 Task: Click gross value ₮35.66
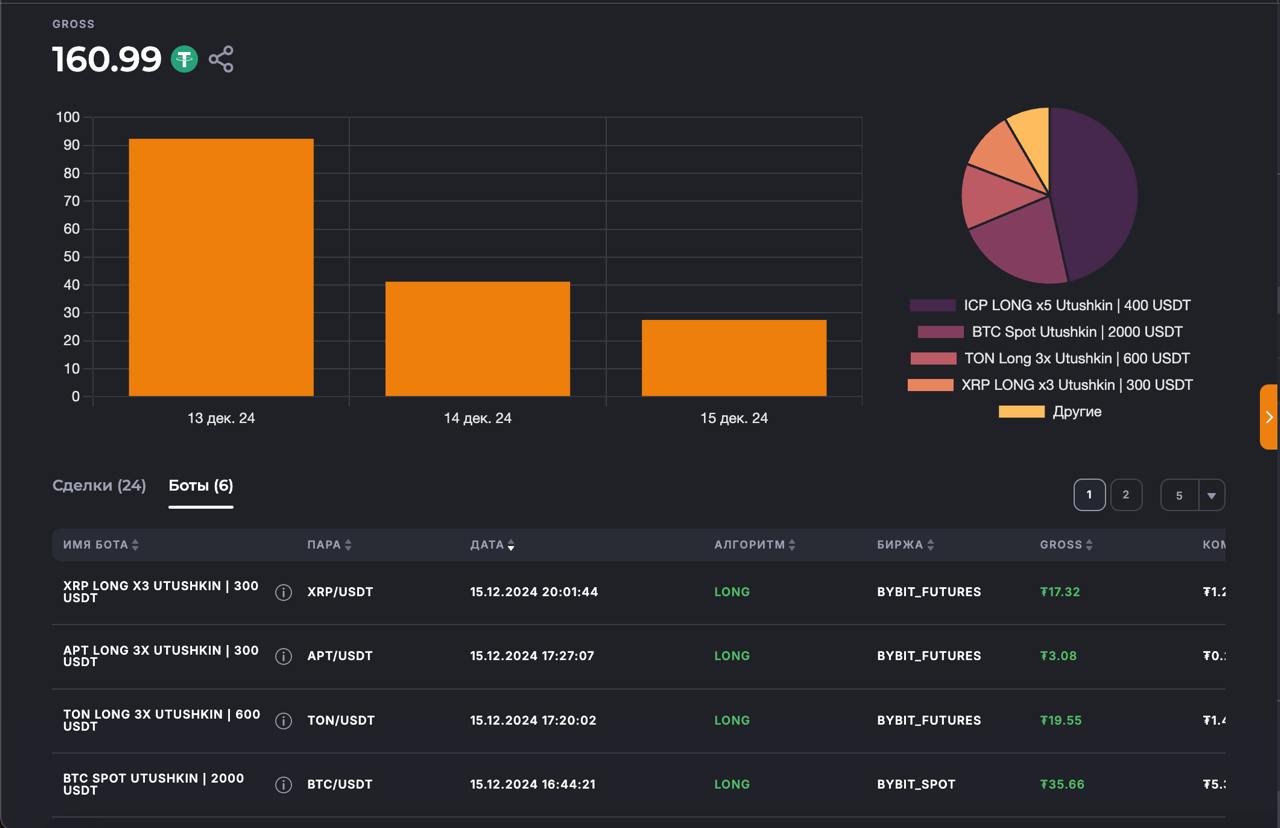(1062, 784)
